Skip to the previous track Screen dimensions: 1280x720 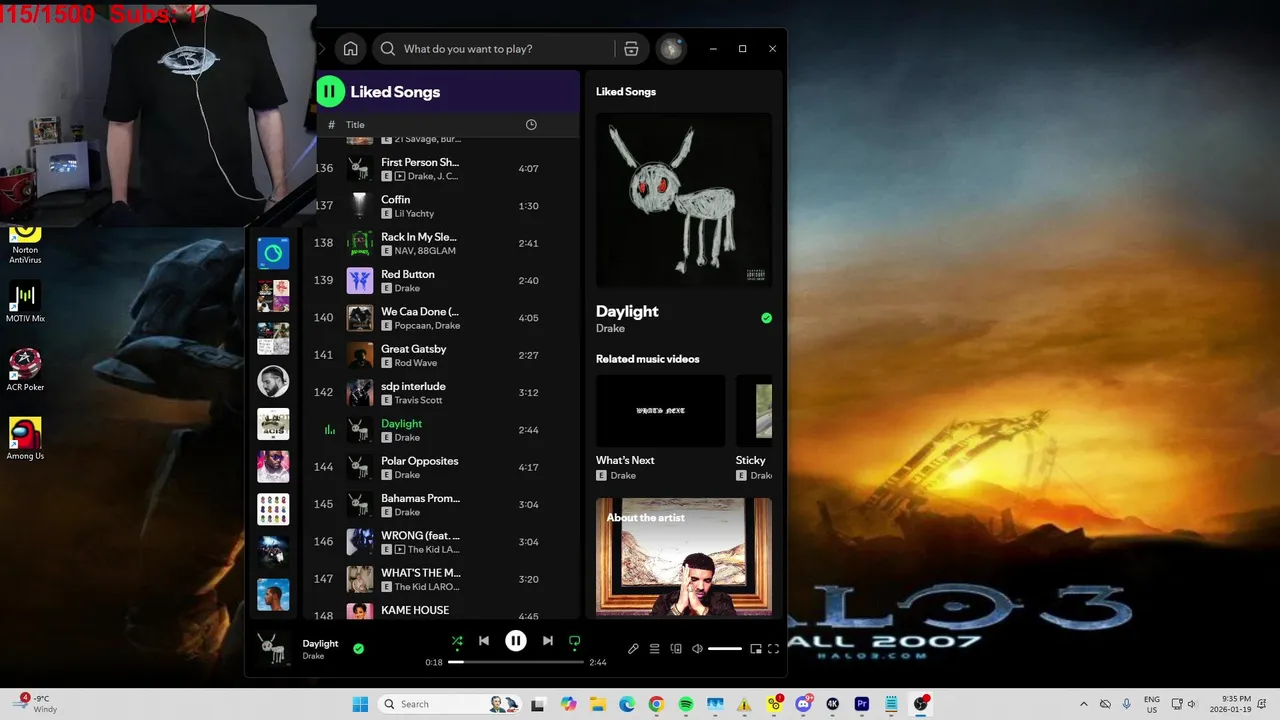coord(484,641)
